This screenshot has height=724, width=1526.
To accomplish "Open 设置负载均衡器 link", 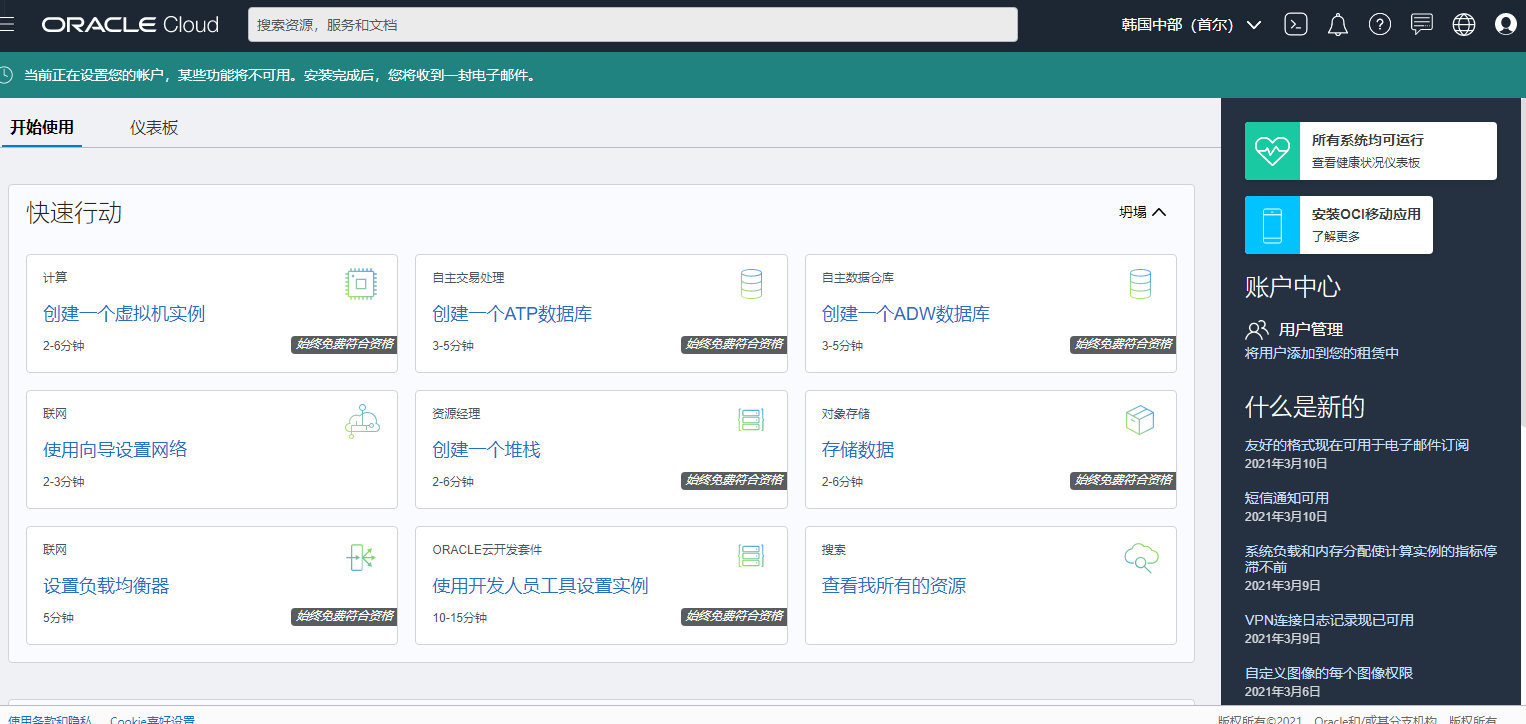I will coord(106,586).
